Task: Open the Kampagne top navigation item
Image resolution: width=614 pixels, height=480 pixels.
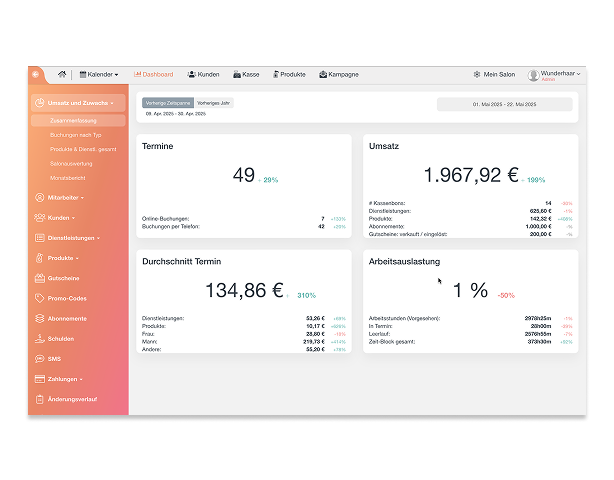Action: 339,74
